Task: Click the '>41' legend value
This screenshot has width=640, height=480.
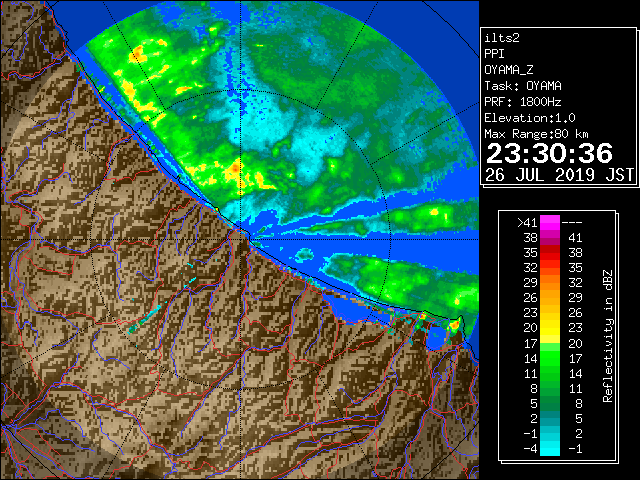Action: point(527,223)
